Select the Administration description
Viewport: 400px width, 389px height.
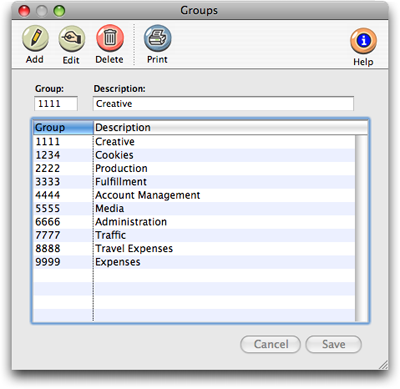click(x=131, y=222)
